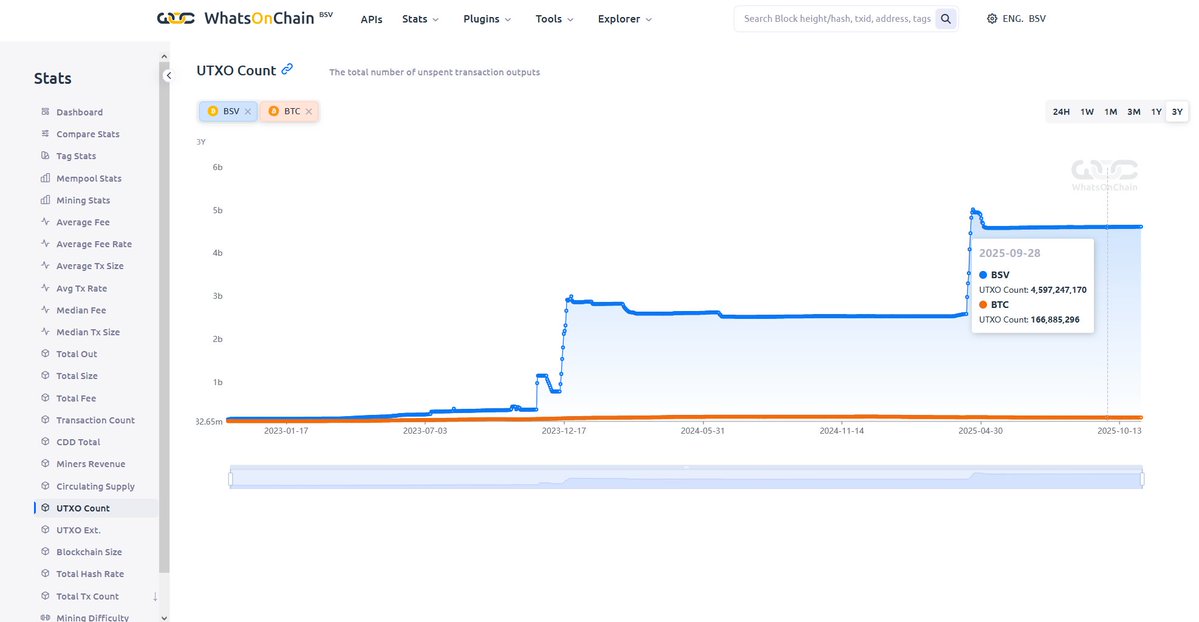Click the 2025-04-30 axis date label
This screenshot has width=1199, height=622.
pos(980,431)
